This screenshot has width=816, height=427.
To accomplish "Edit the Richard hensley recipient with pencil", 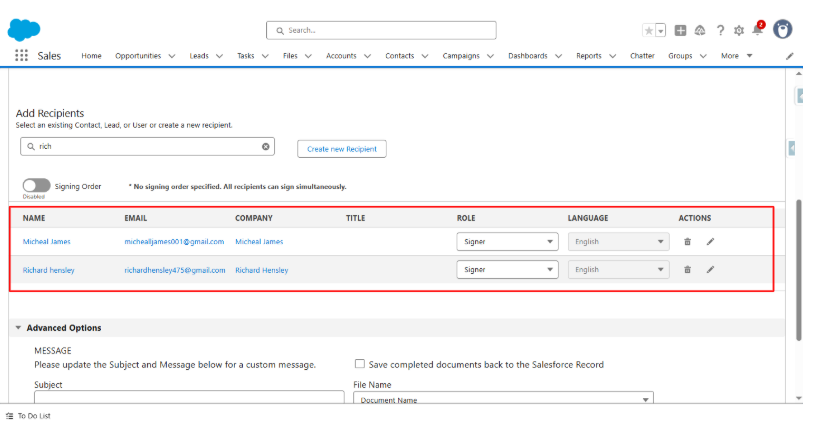I will (710, 269).
